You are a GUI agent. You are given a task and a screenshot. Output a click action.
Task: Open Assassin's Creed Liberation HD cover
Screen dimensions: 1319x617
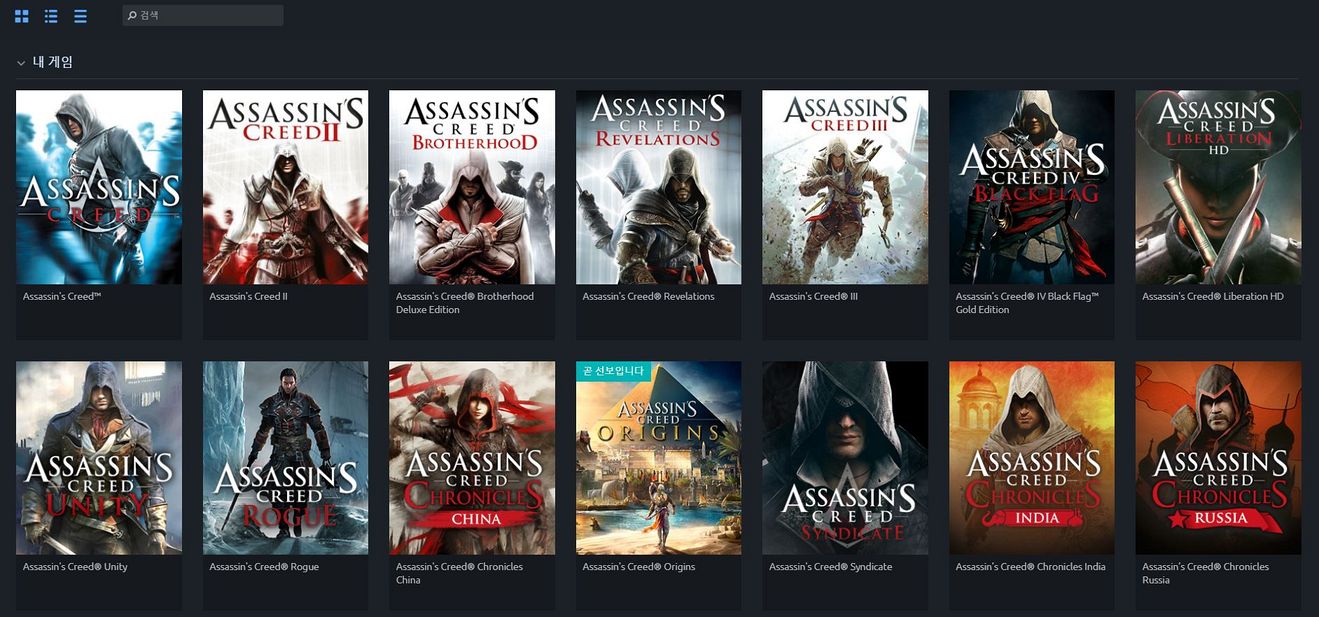click(1218, 187)
